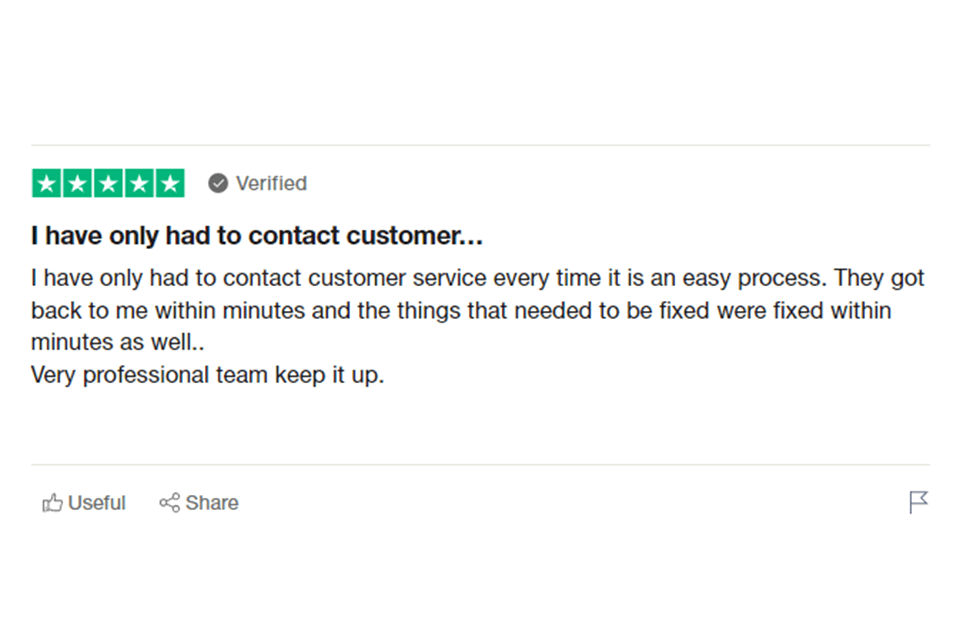The width and height of the screenshot is (960, 640).
Task: Mark the review as Useful via its label
Action: pyautogui.click(x=97, y=503)
